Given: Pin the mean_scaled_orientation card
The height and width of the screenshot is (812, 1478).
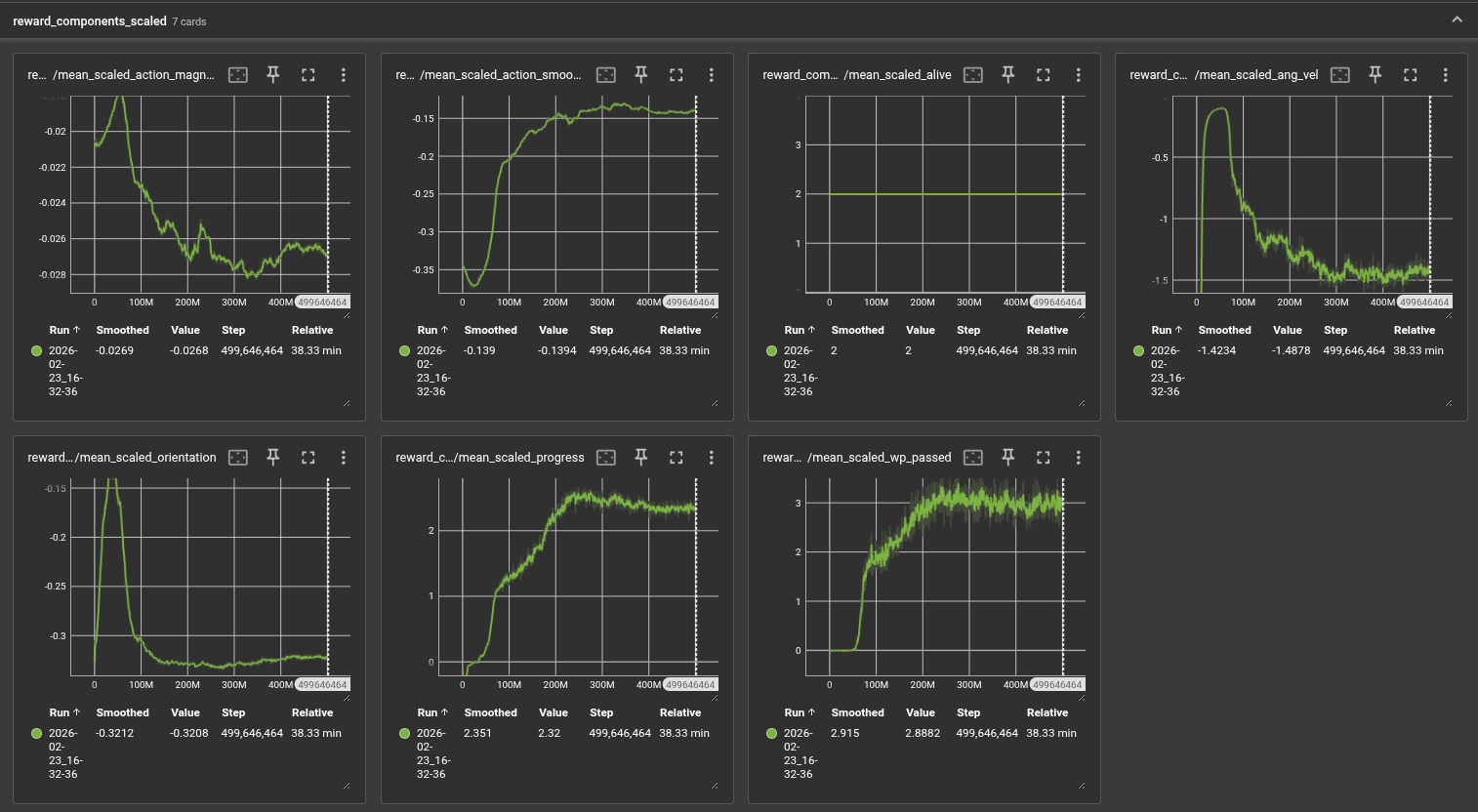Looking at the screenshot, I should click(x=273, y=458).
